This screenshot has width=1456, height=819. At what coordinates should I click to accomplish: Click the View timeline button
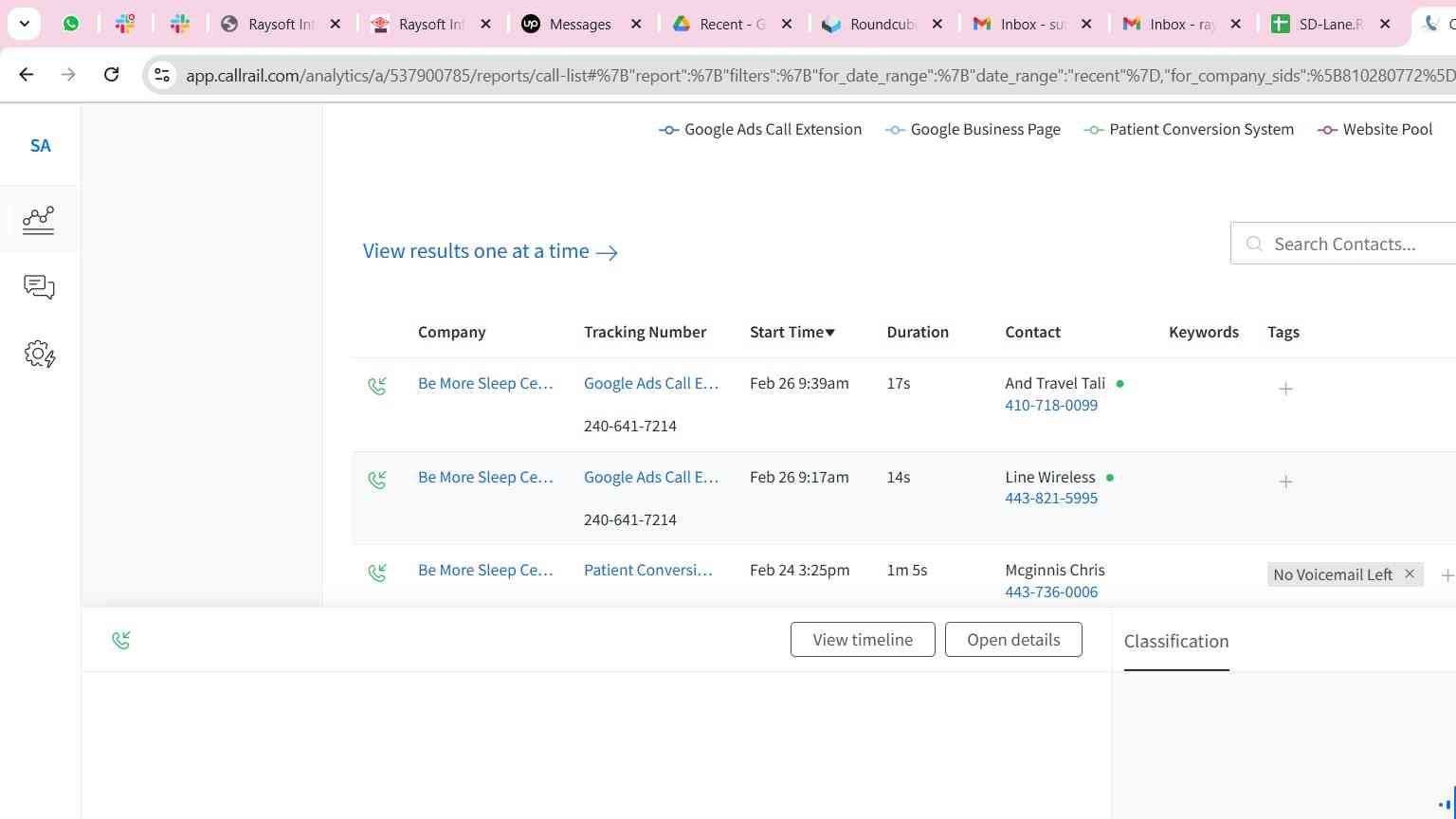(863, 640)
